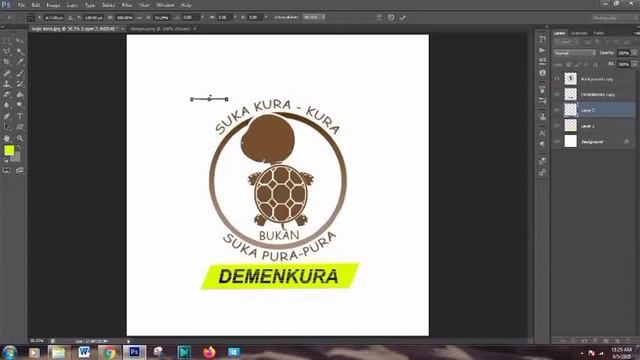Hide the Background layer
The width and height of the screenshot is (640, 360).
557,141
